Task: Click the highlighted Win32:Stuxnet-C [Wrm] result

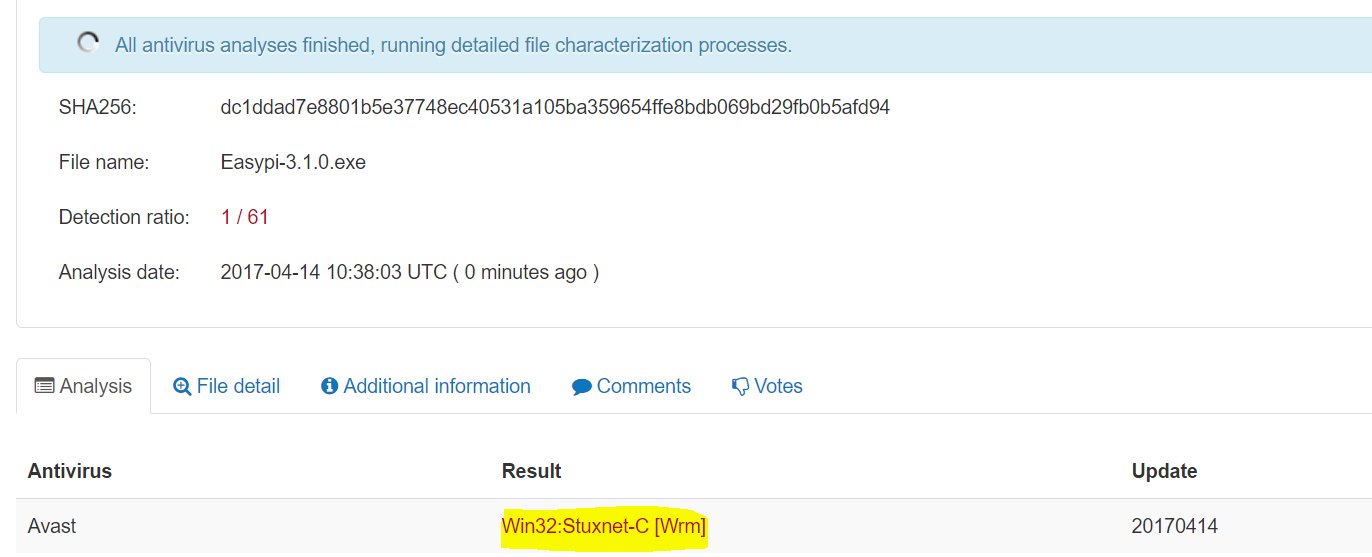Action: pyautogui.click(x=604, y=526)
